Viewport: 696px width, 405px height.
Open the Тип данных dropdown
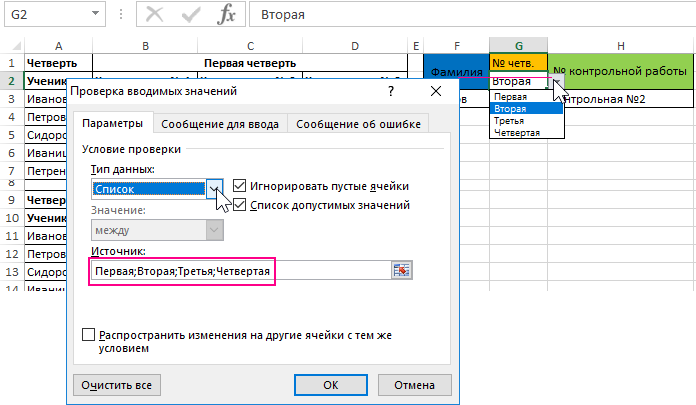214,189
